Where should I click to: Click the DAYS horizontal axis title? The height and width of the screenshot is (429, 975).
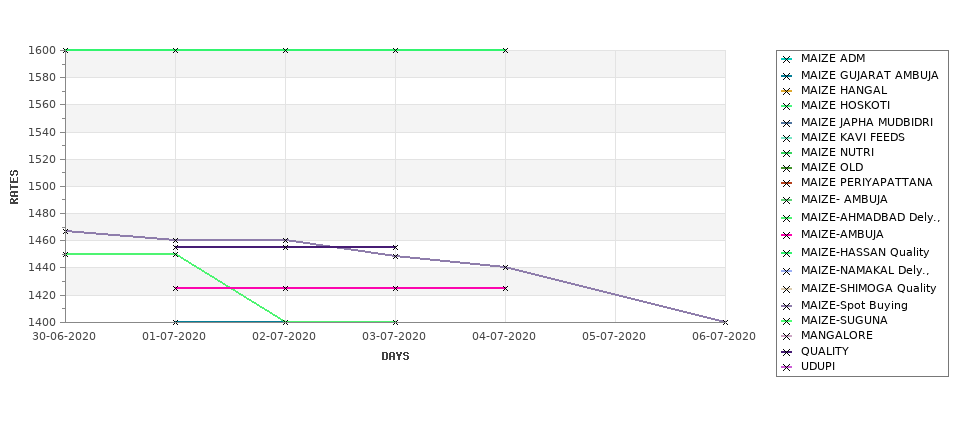[x=395, y=356]
